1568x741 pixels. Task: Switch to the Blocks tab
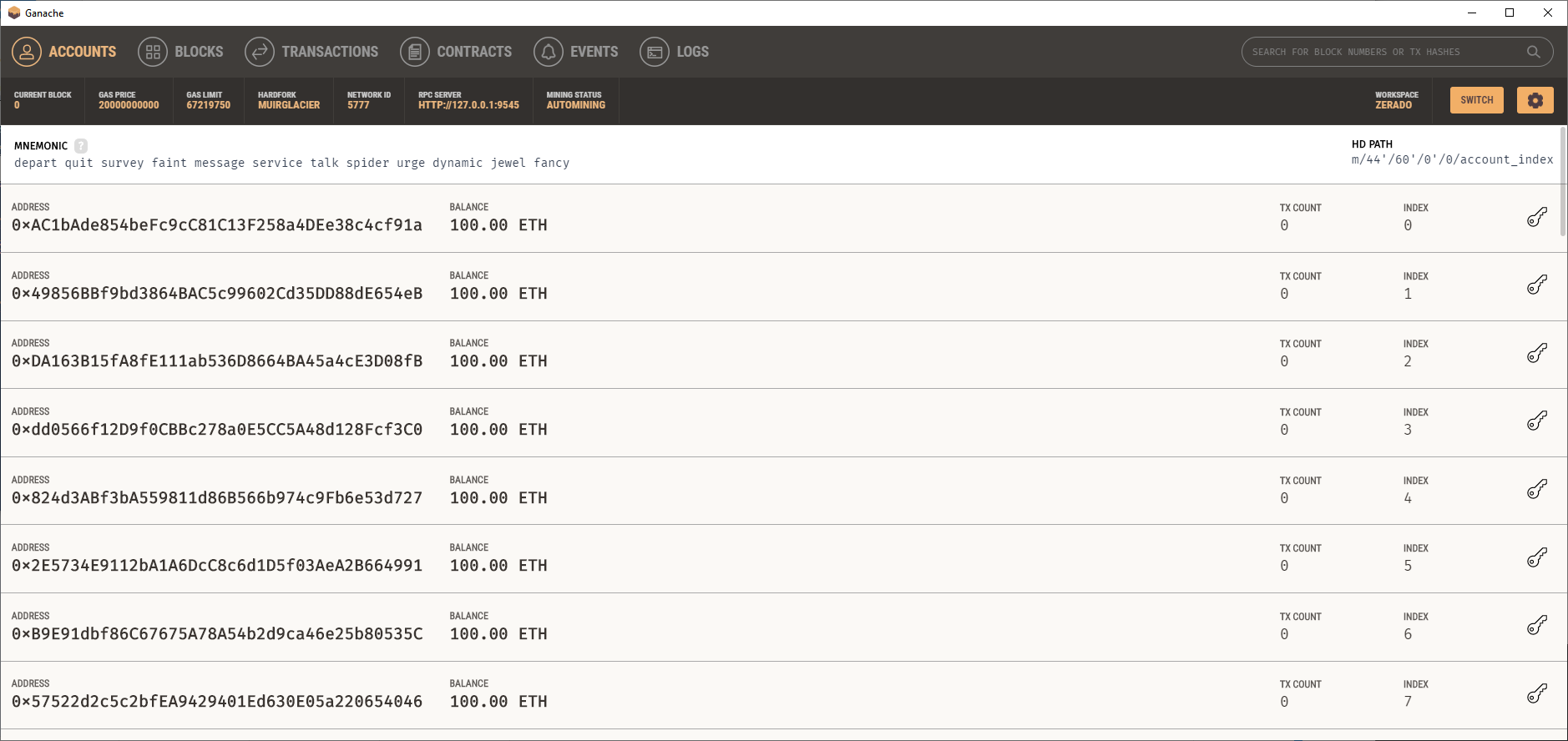(x=181, y=52)
